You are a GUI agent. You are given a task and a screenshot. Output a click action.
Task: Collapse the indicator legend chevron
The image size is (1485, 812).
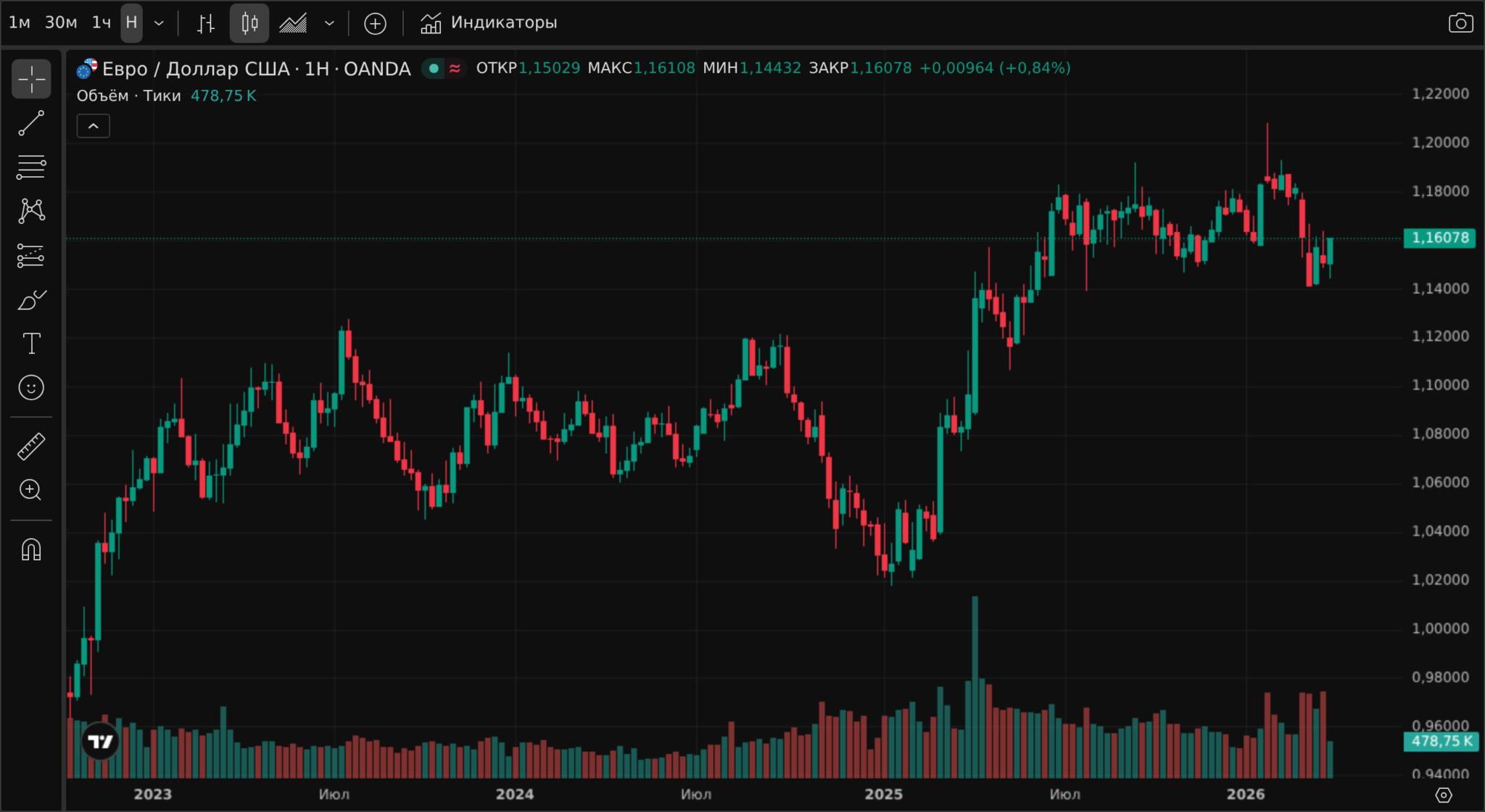click(94, 126)
